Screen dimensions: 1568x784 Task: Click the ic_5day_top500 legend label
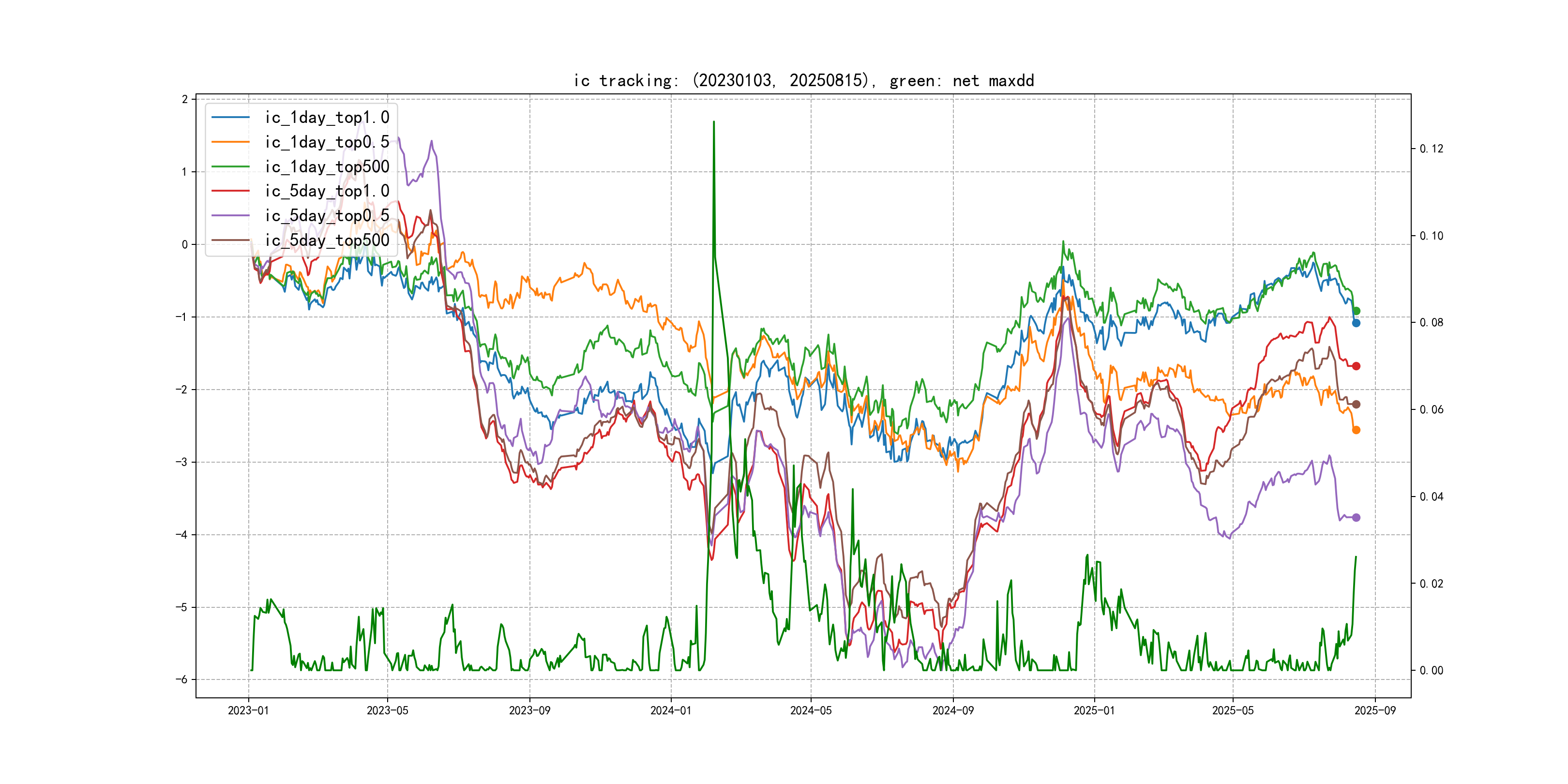click(327, 241)
